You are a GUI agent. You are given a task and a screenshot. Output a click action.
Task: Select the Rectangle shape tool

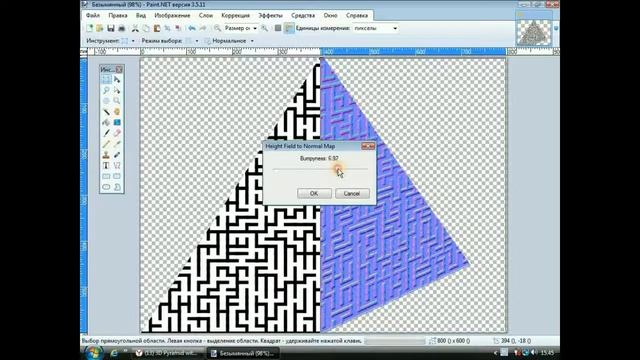(106, 176)
